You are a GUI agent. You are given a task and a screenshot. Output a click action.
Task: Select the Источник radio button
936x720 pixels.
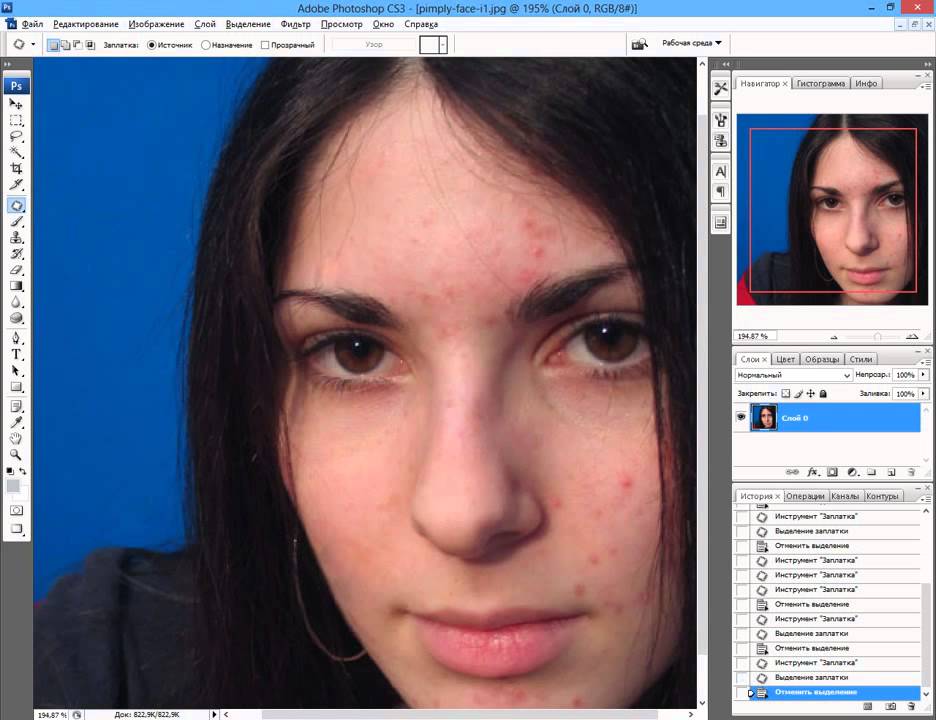(152, 45)
